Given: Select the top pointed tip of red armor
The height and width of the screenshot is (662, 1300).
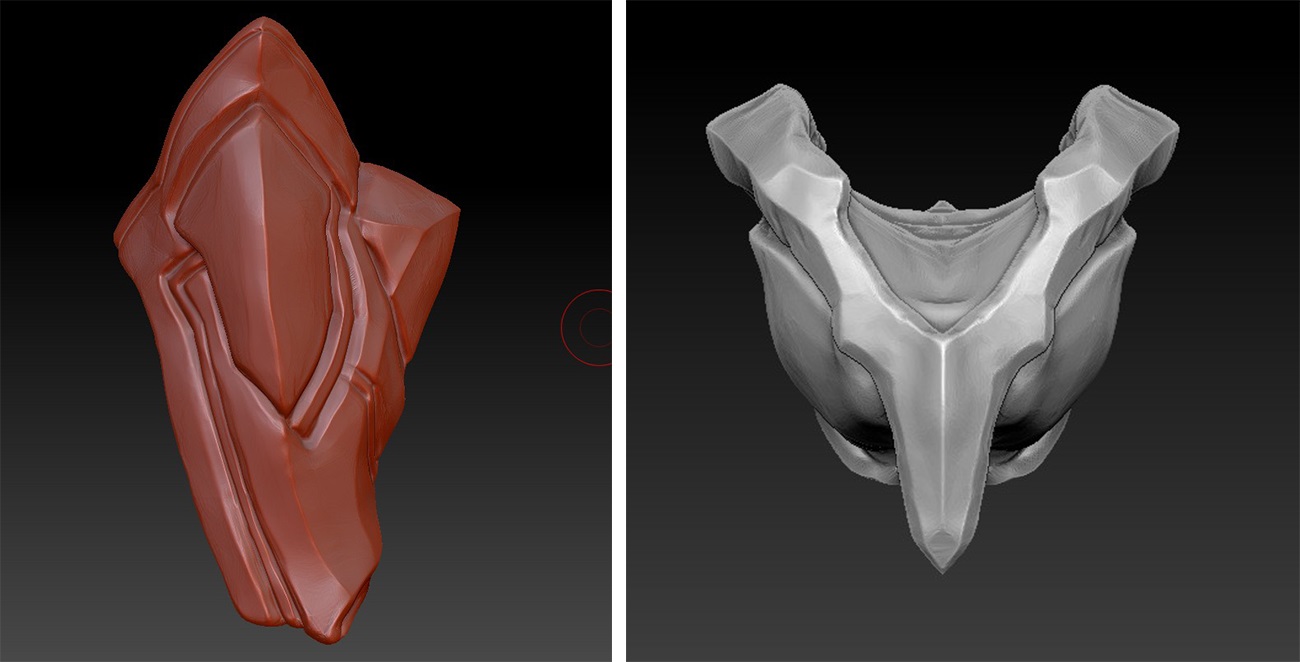Looking at the screenshot, I should [262, 30].
